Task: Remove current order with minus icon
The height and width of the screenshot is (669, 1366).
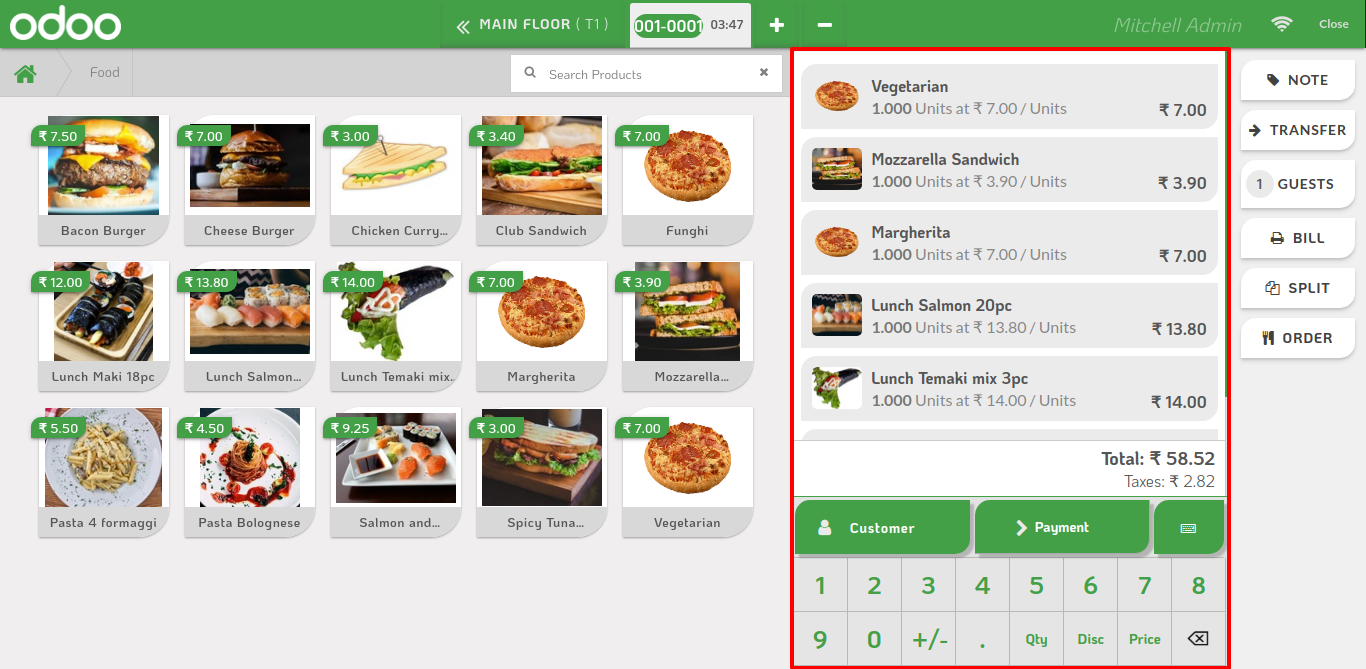Action: click(x=824, y=25)
